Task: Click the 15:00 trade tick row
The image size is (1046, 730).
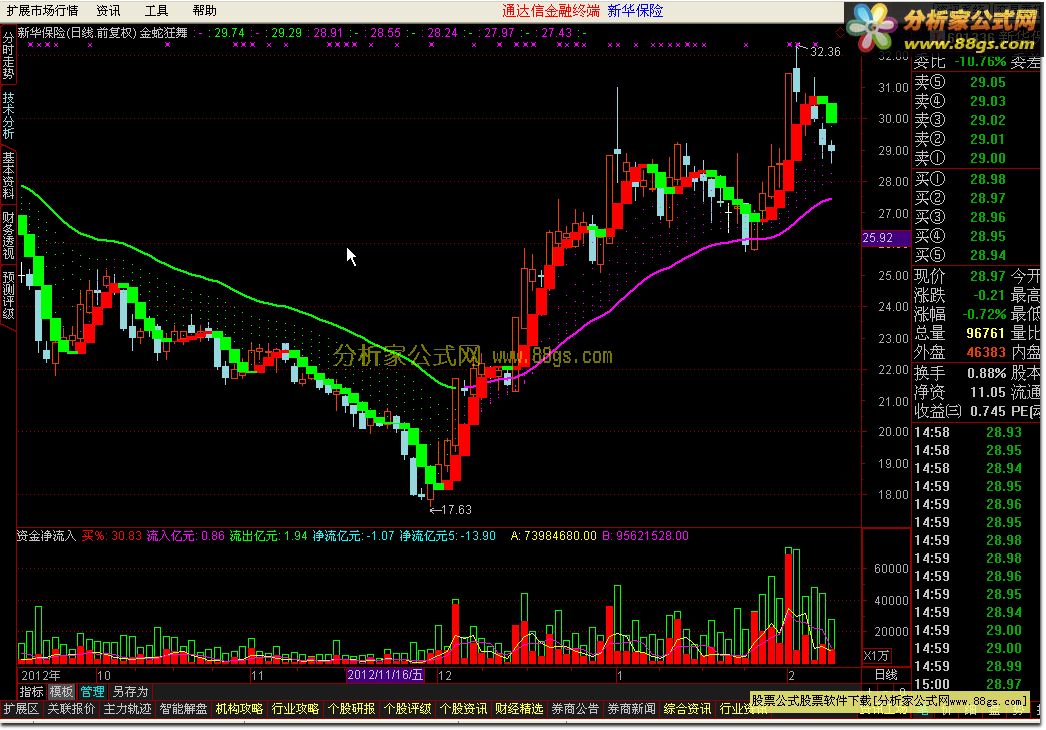Action: (967, 684)
